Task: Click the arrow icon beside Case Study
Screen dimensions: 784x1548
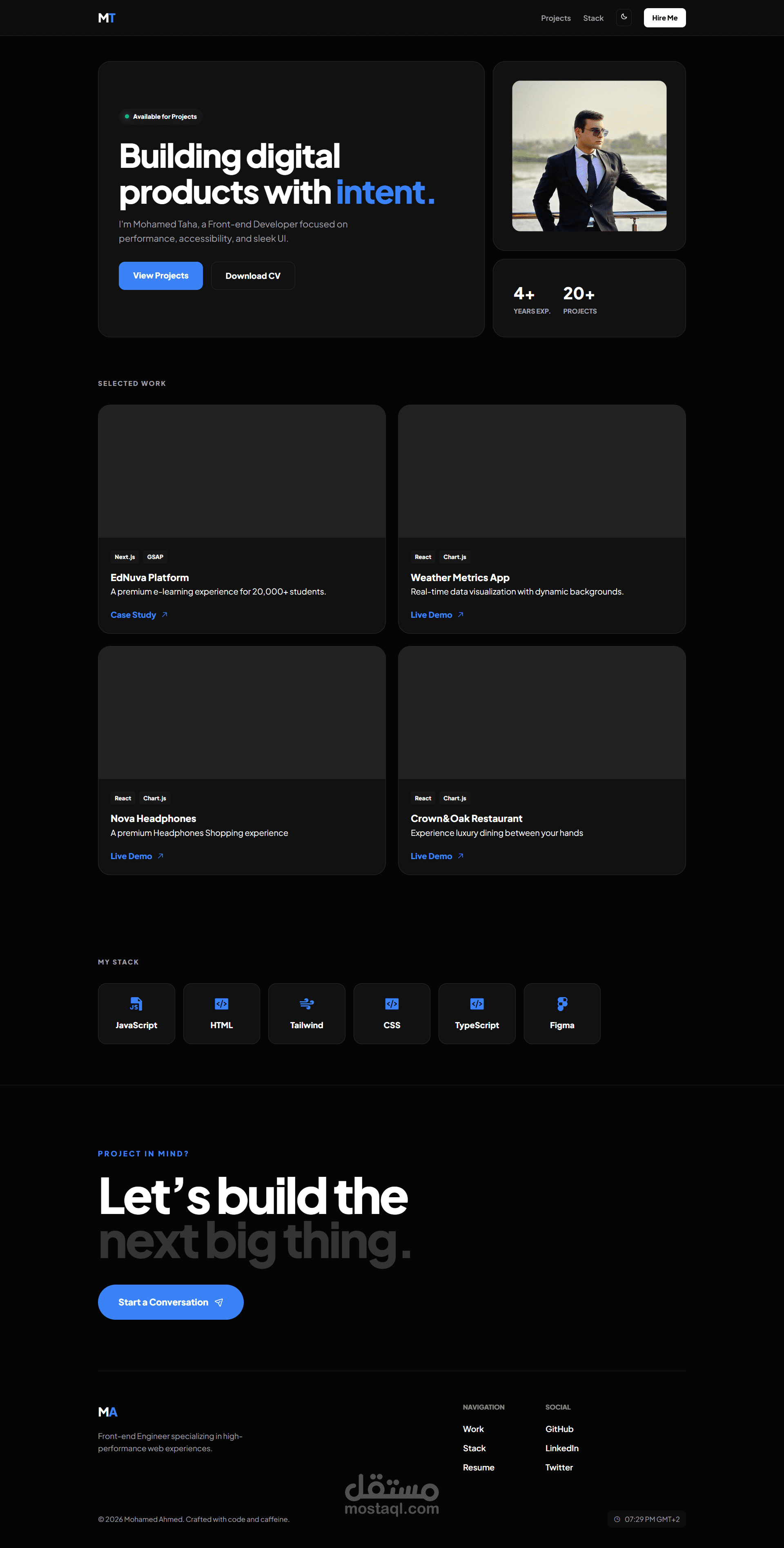Action: pyautogui.click(x=164, y=615)
